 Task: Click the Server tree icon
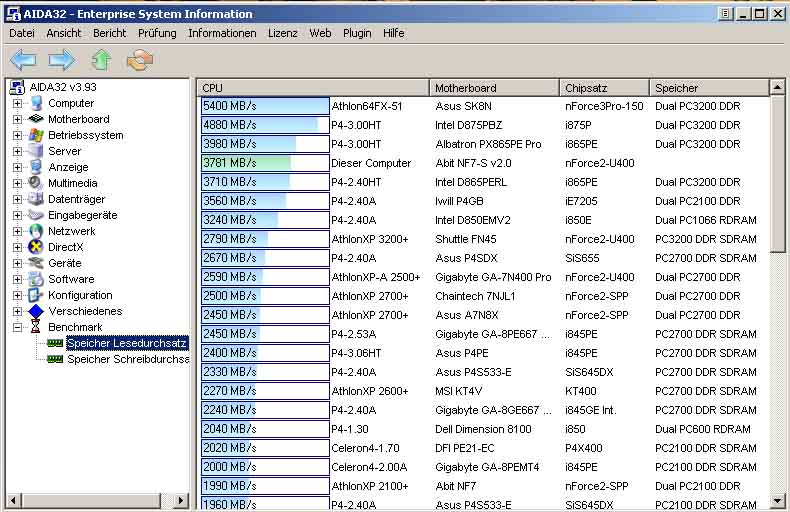click(x=36, y=151)
